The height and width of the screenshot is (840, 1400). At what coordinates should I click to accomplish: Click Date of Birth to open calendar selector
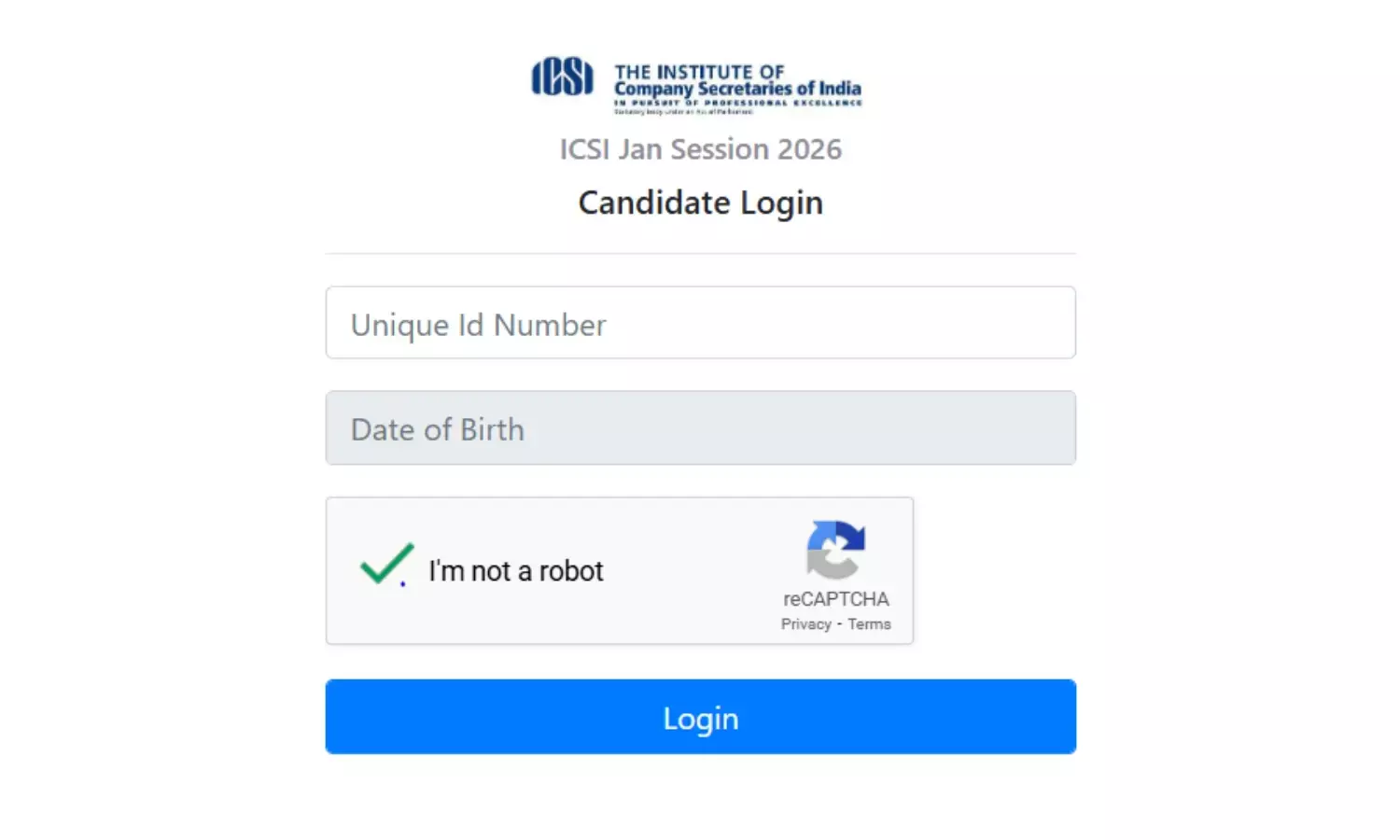700,428
